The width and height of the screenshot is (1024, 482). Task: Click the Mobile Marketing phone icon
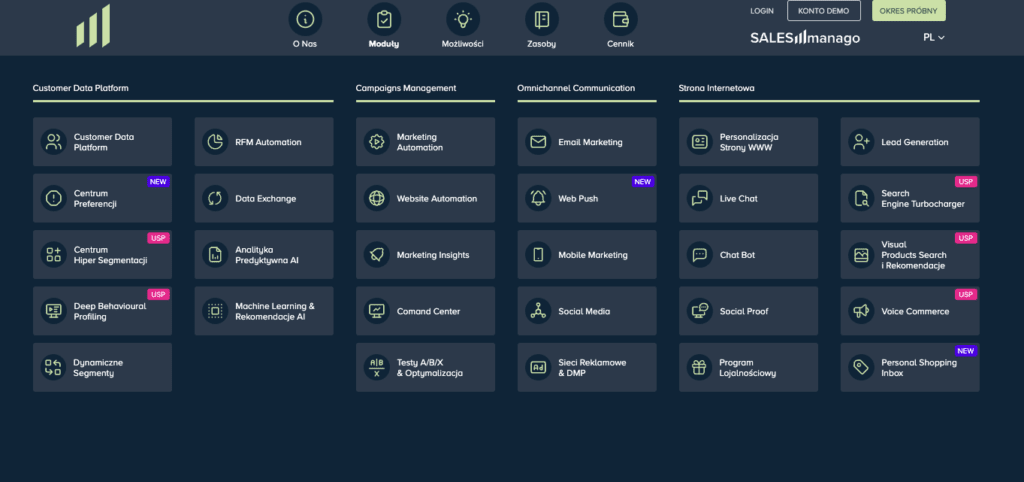(538, 255)
